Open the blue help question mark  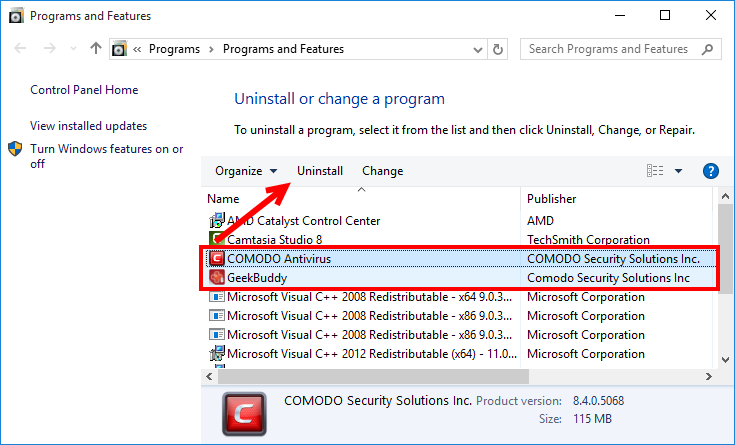711,171
